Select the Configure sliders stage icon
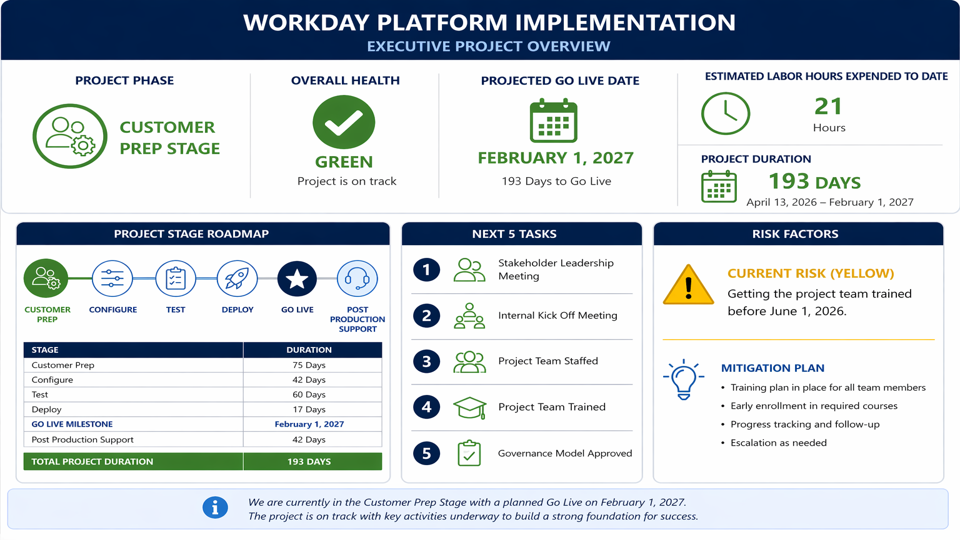The width and height of the screenshot is (960, 540). pyautogui.click(x=112, y=279)
